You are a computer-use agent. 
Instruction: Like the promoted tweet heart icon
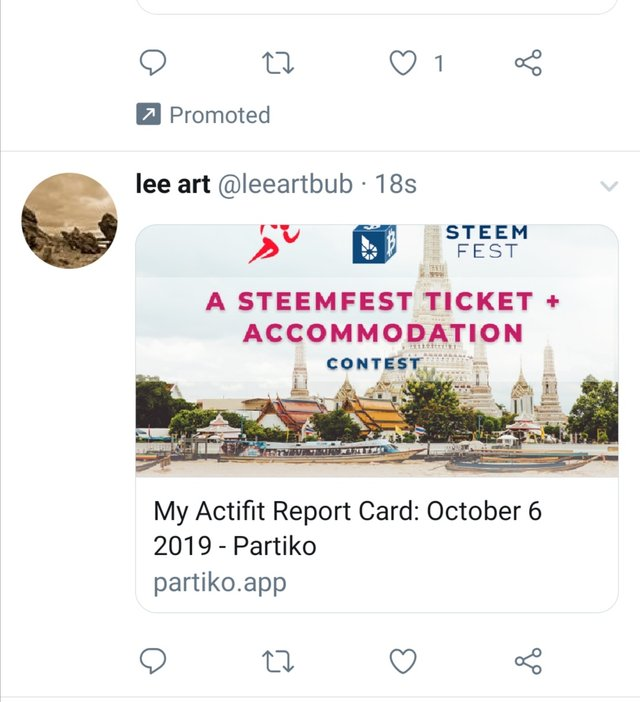402,64
